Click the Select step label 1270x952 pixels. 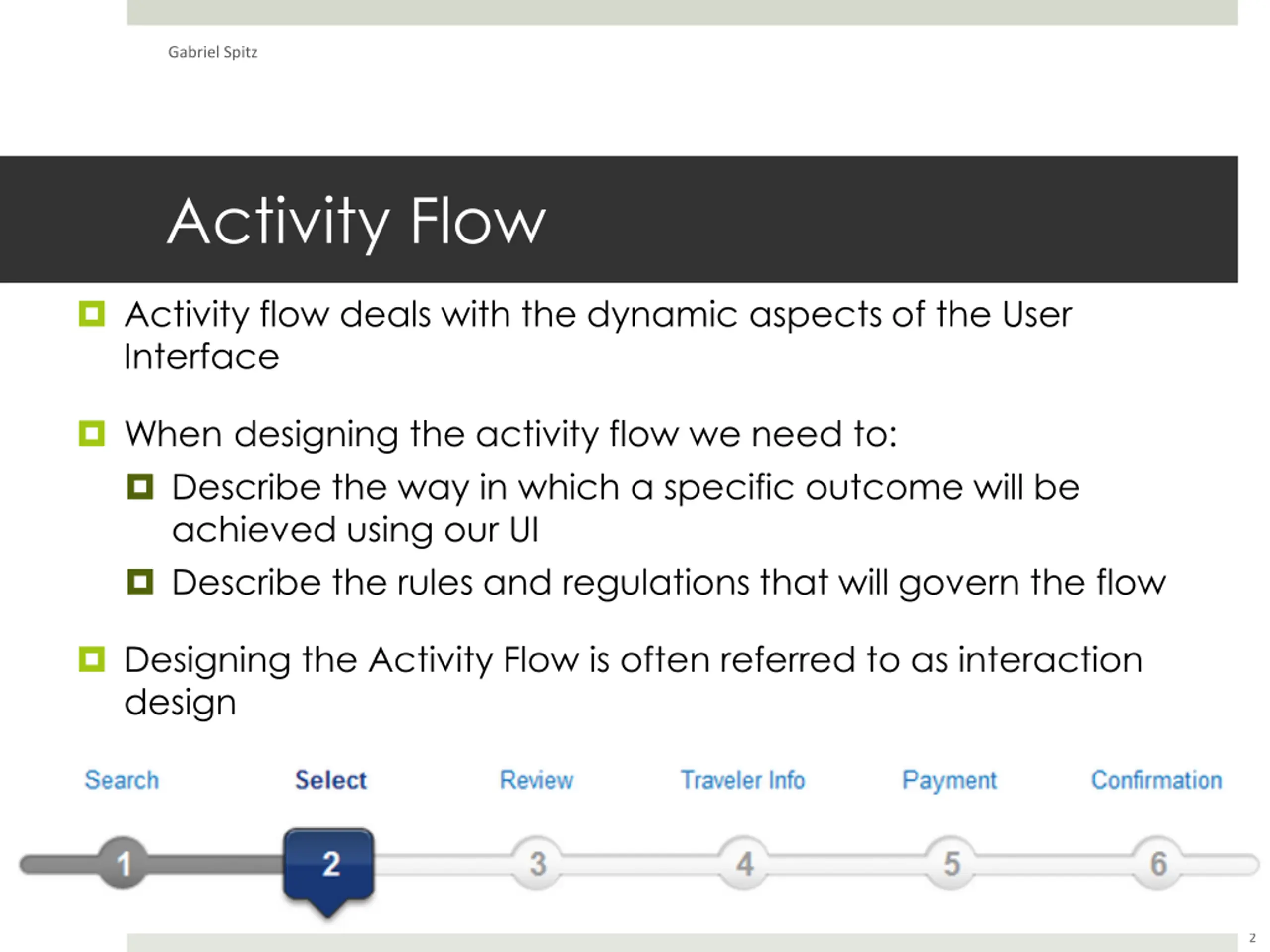coord(331,780)
